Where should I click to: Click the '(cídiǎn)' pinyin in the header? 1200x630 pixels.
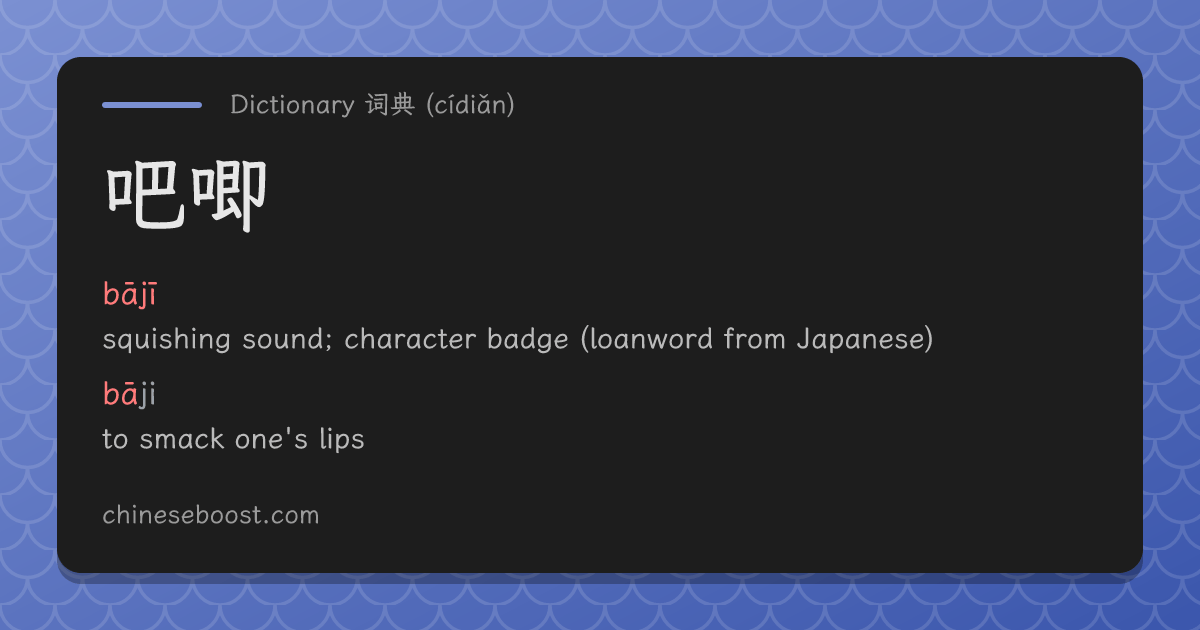pos(470,105)
